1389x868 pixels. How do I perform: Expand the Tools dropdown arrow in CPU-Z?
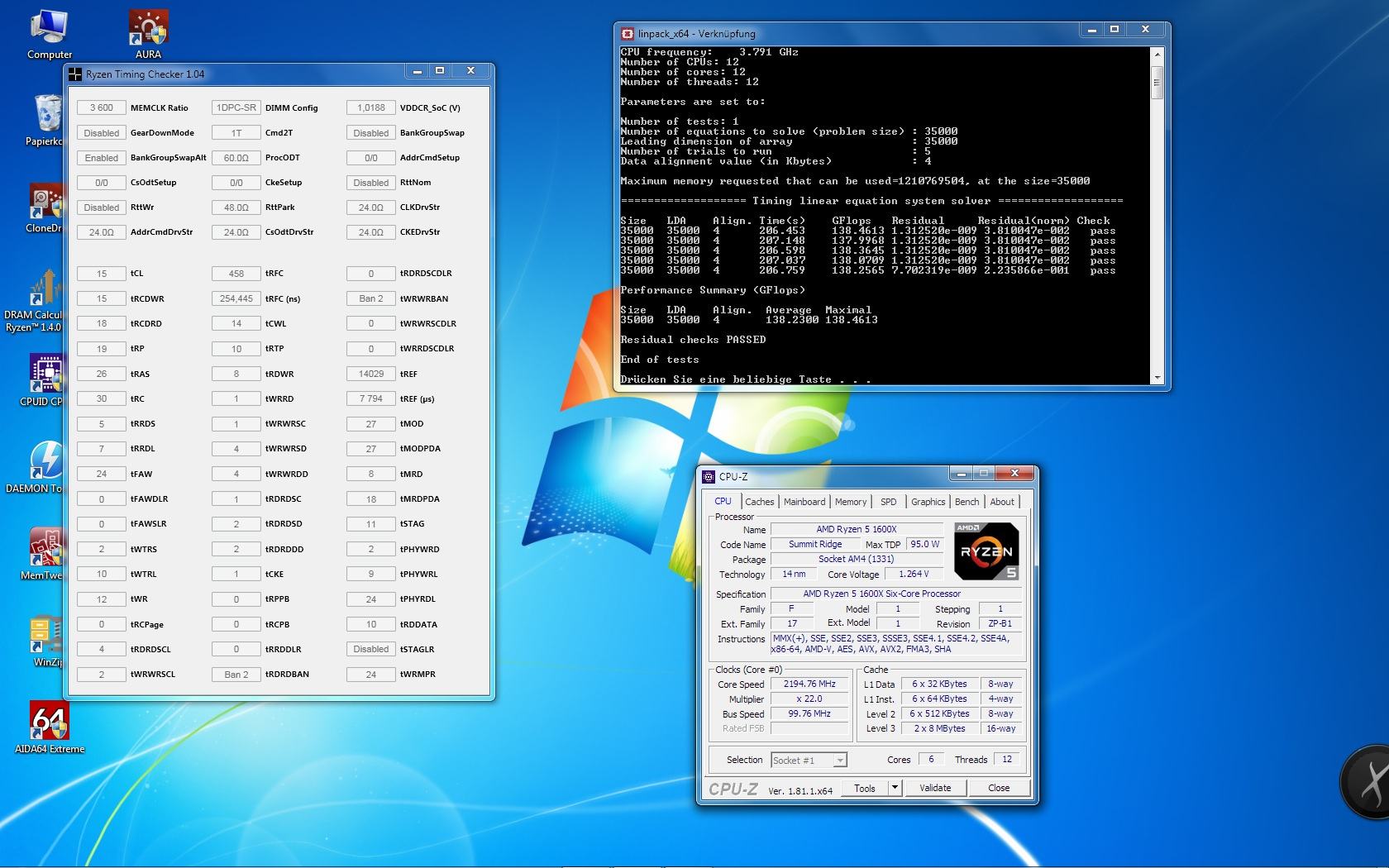[x=895, y=788]
